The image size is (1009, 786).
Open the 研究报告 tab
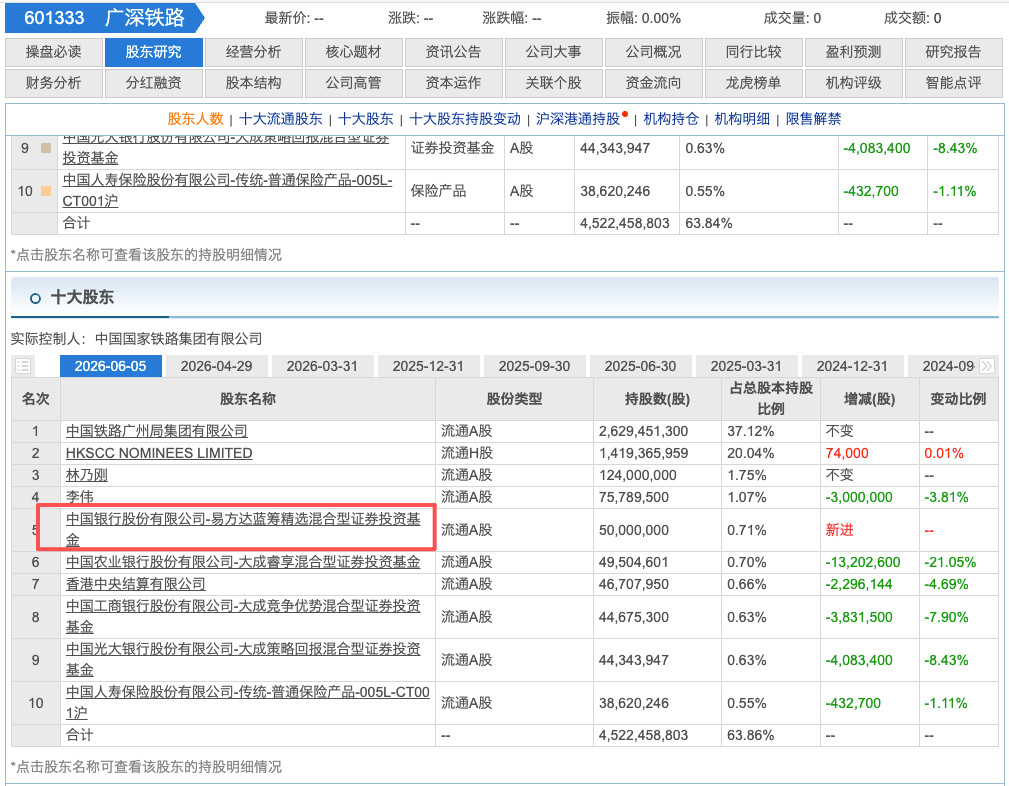(x=953, y=52)
